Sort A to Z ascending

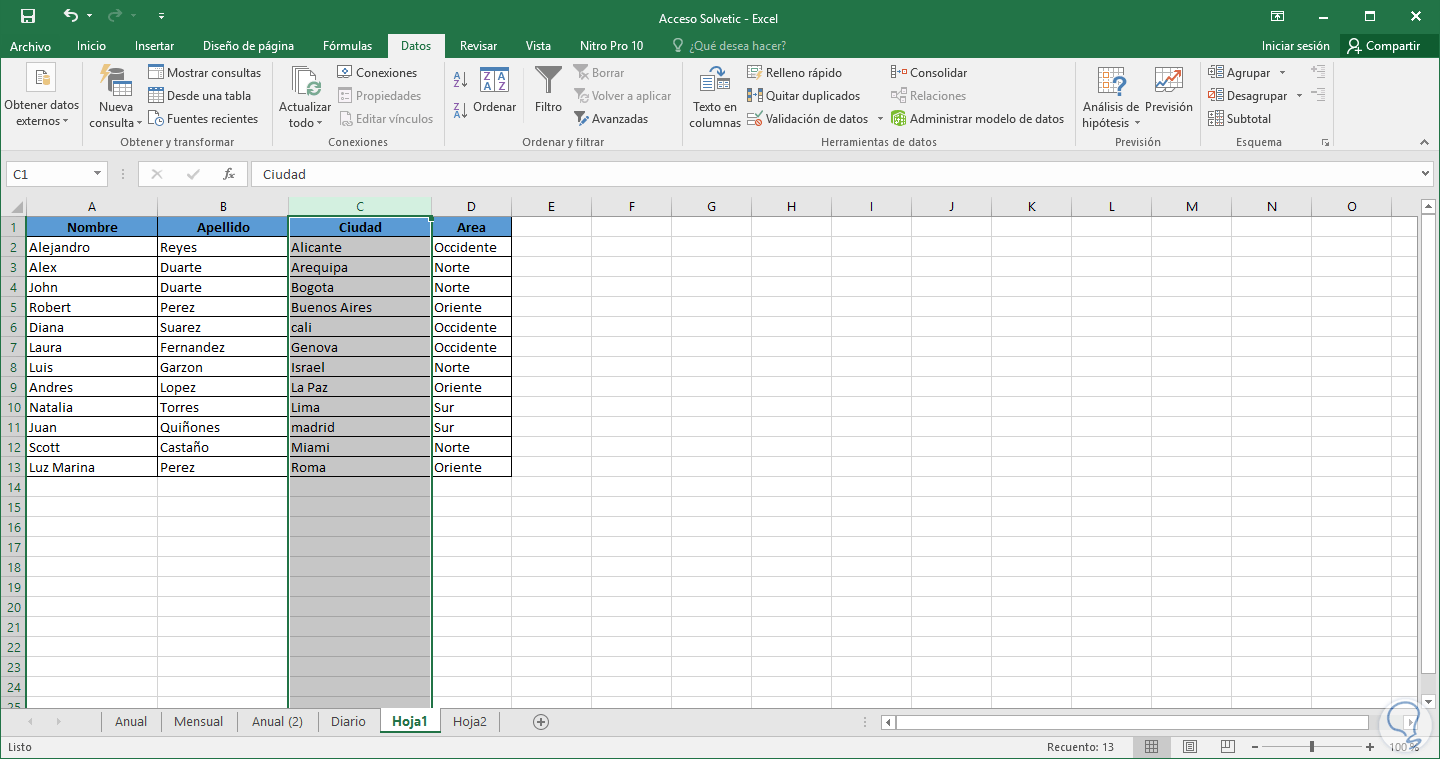461,80
